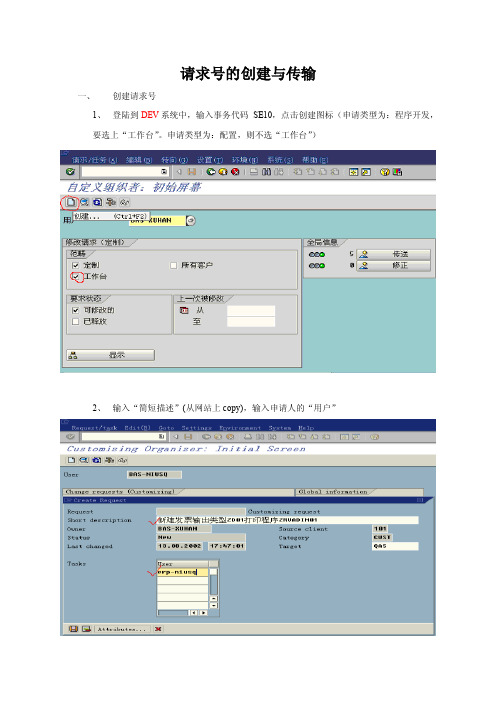Open the 系统 menu
This screenshot has height=702, width=496.
280,160
